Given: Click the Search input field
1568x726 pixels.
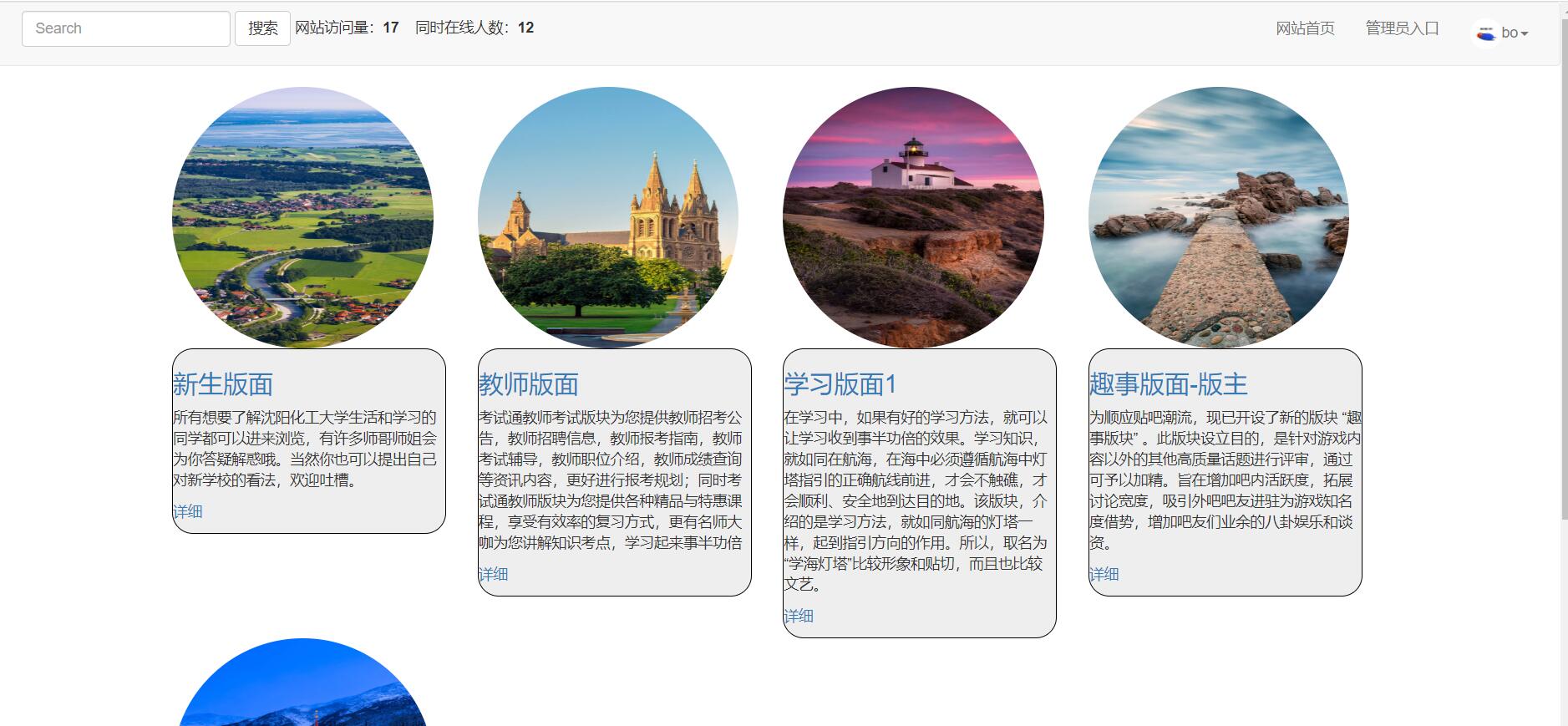Looking at the screenshot, I should pyautogui.click(x=126, y=28).
